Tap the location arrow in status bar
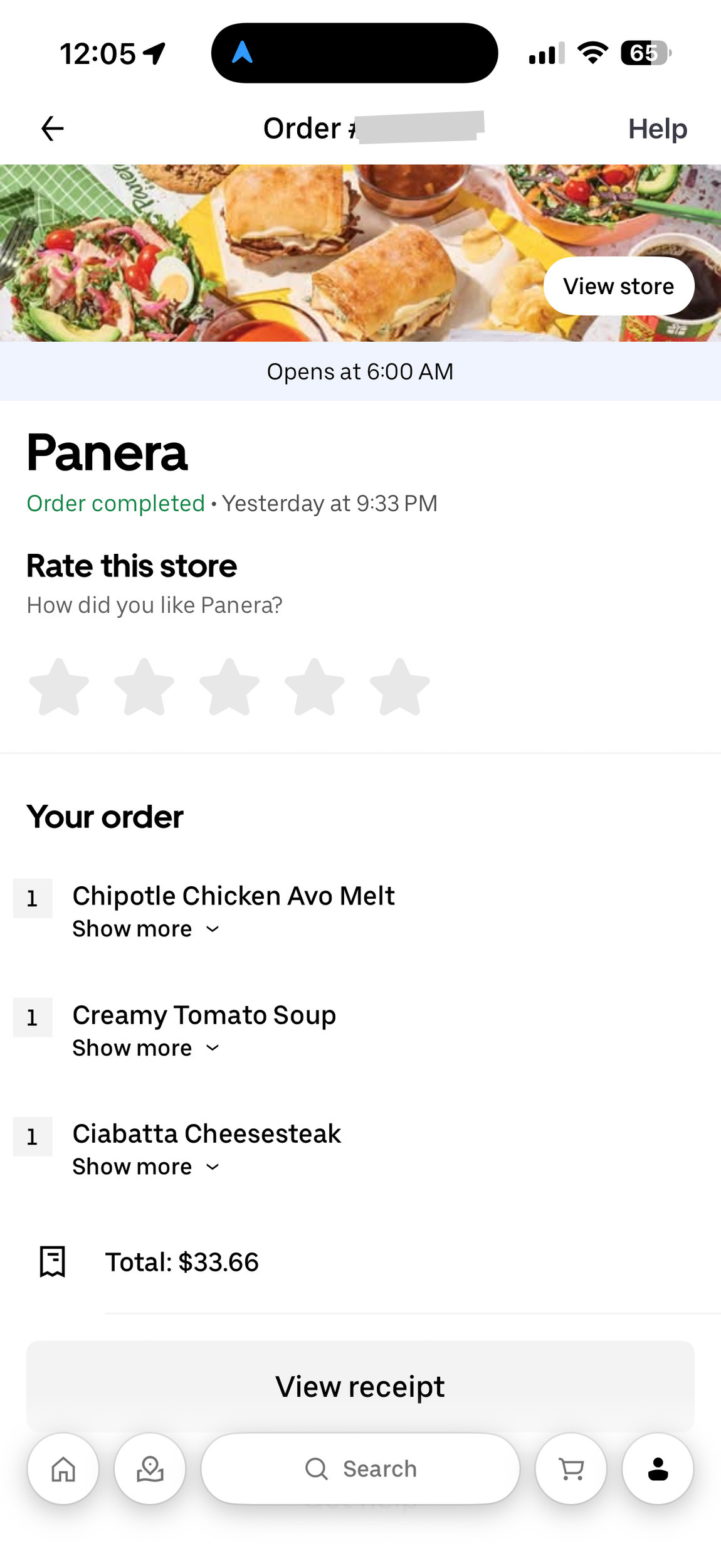This screenshot has width=721, height=1568. [x=154, y=53]
